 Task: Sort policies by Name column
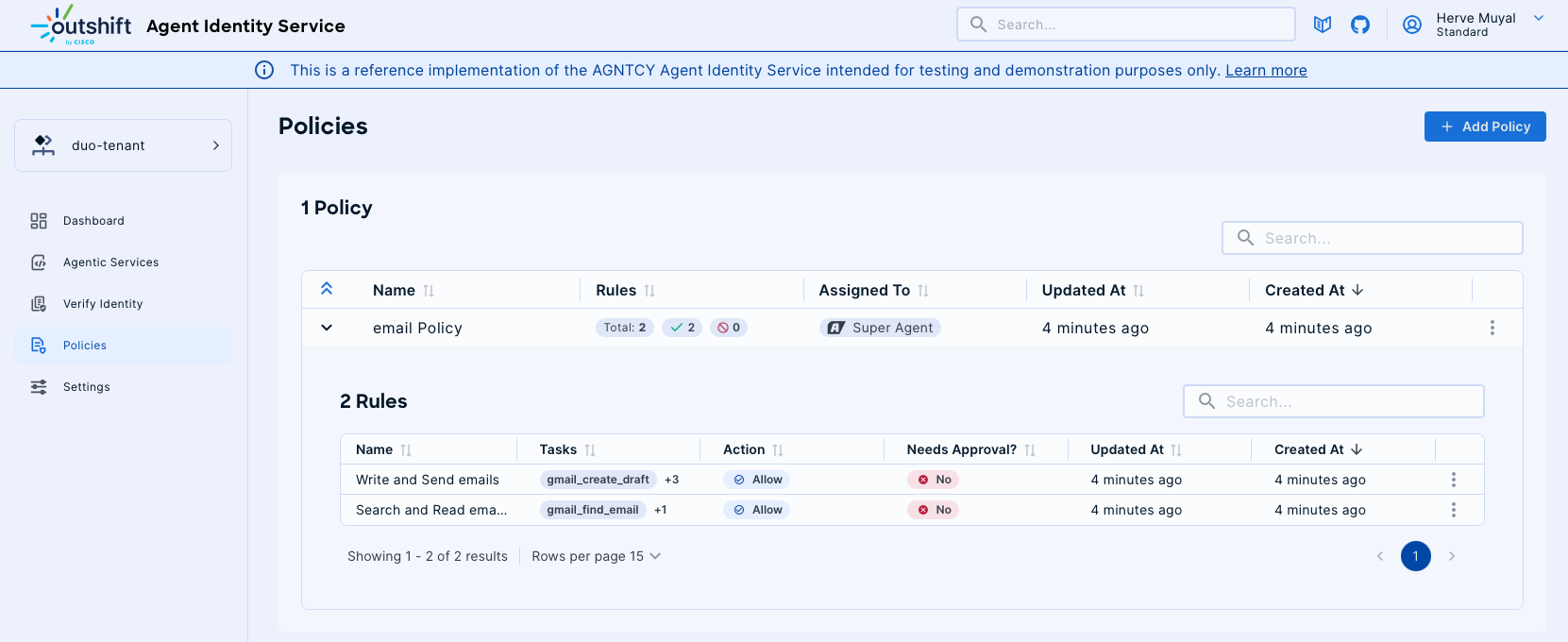(x=429, y=291)
